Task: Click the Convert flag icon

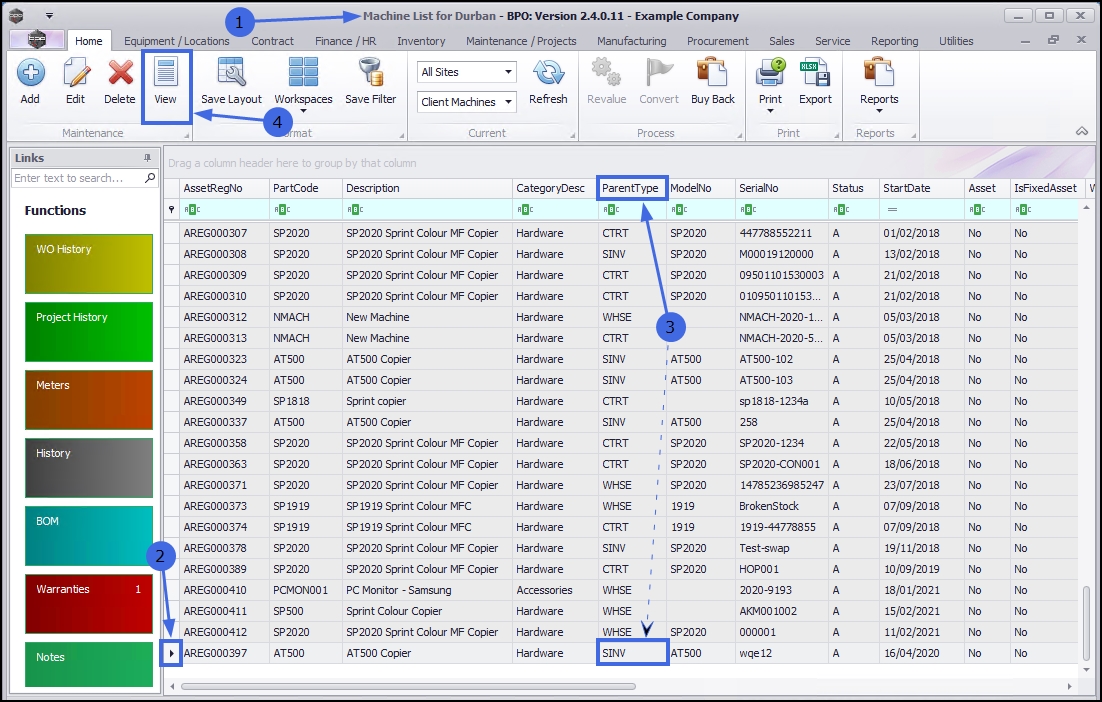Action: click(x=659, y=72)
